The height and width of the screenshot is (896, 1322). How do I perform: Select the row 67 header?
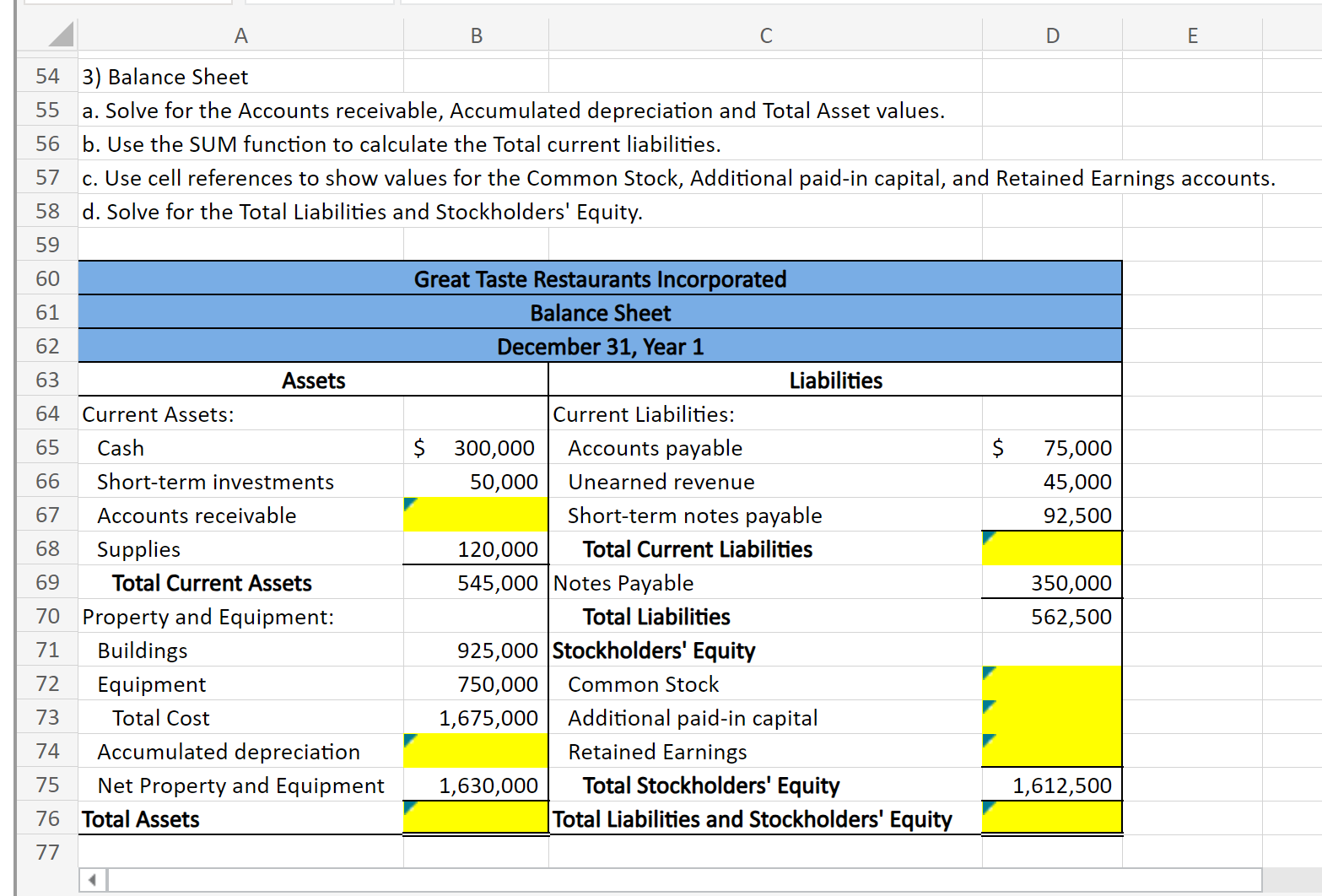coord(47,515)
